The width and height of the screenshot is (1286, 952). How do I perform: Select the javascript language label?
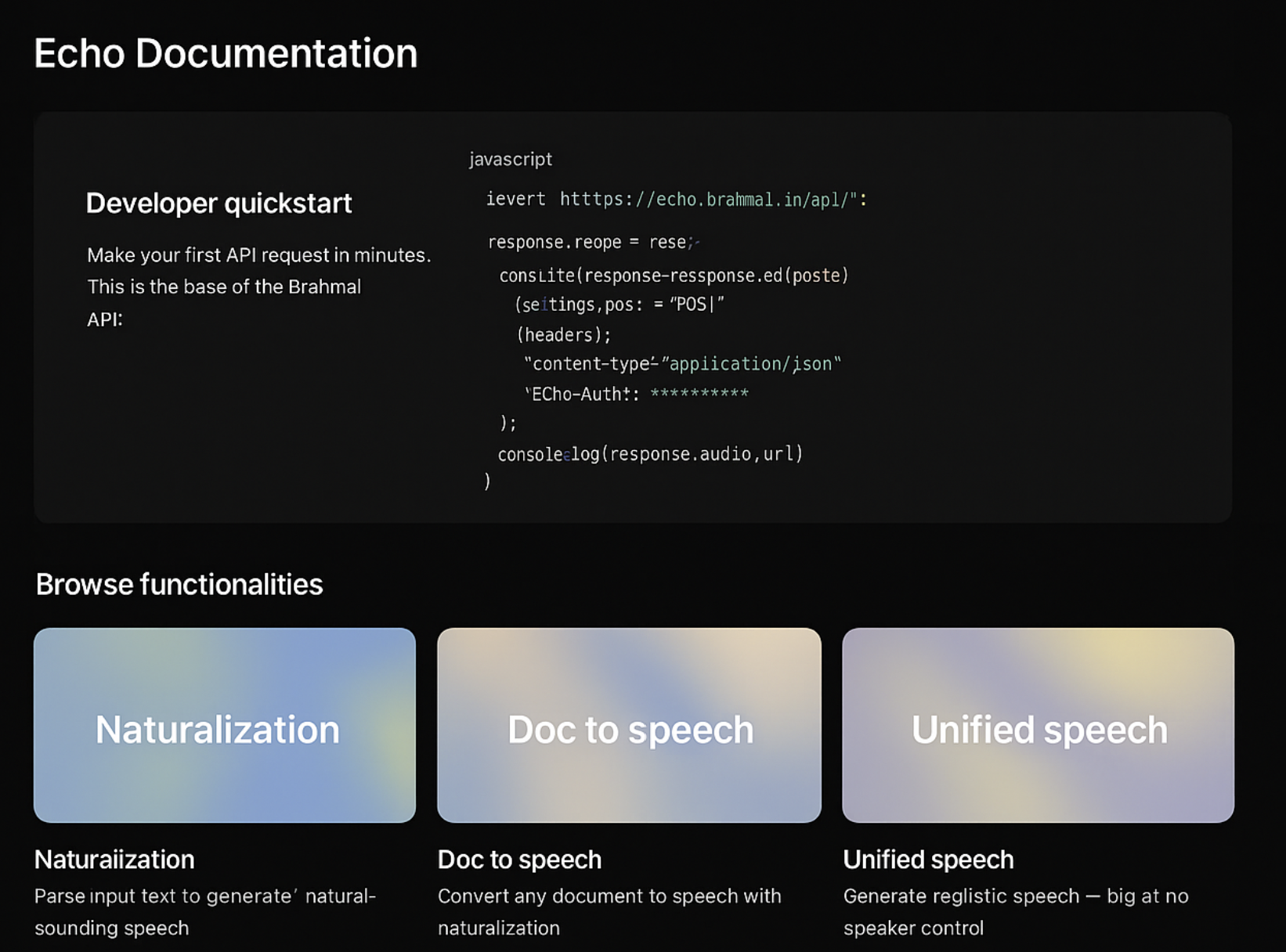click(511, 160)
